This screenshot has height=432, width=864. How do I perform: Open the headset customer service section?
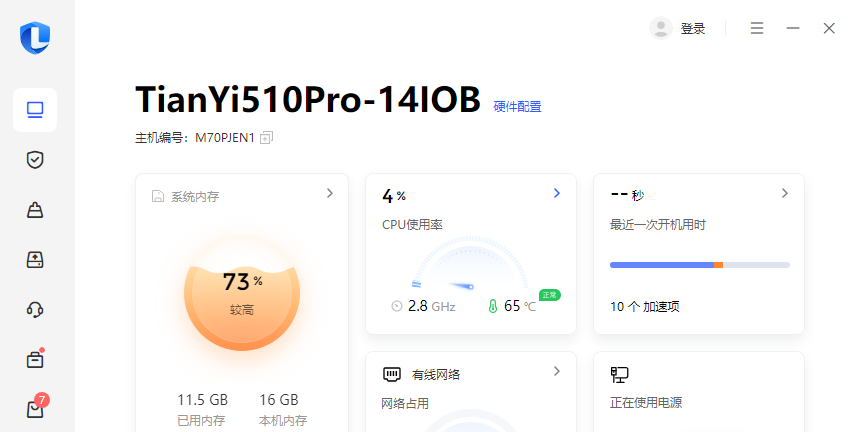(35, 310)
